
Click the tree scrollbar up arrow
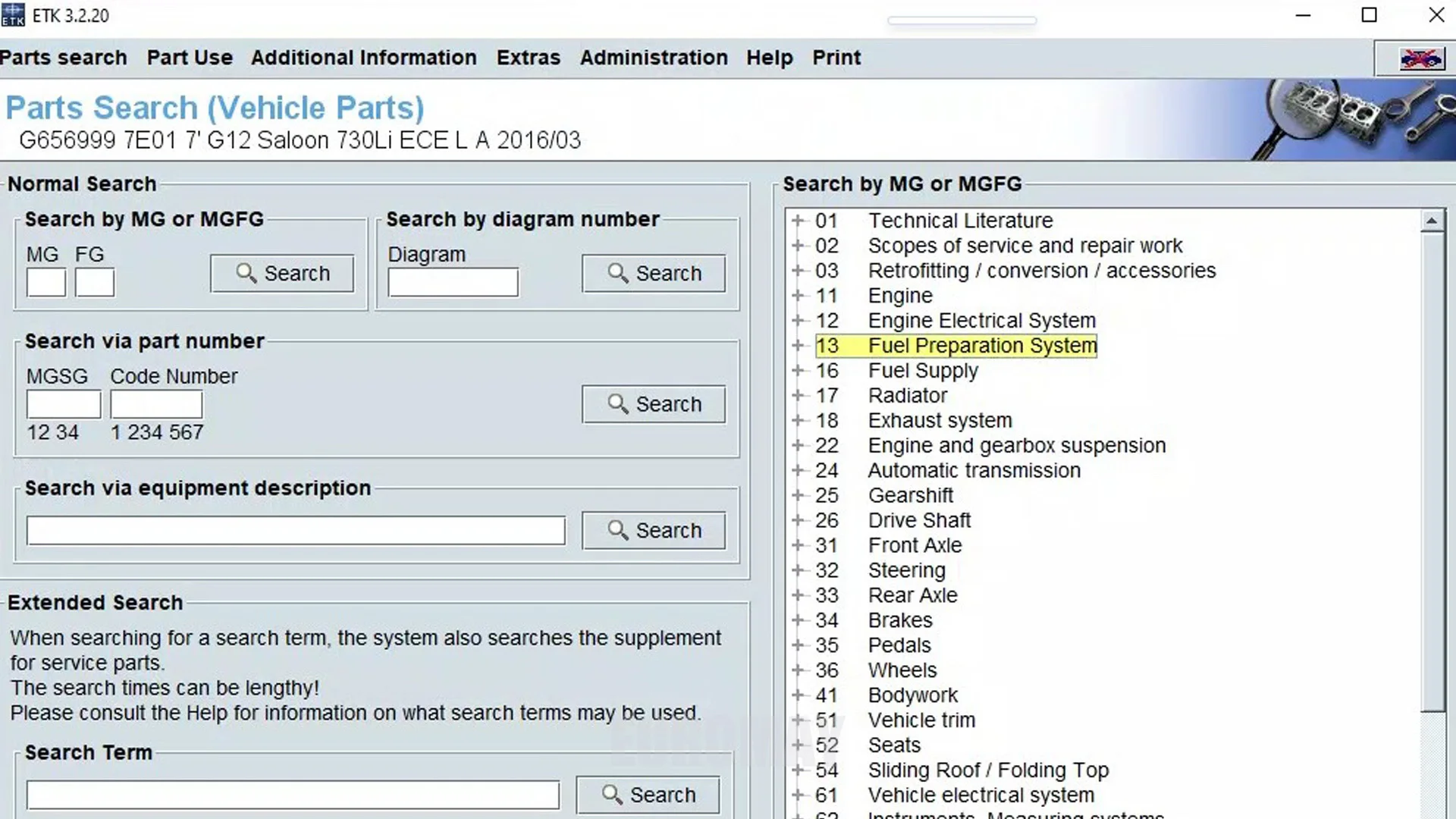pyautogui.click(x=1432, y=221)
